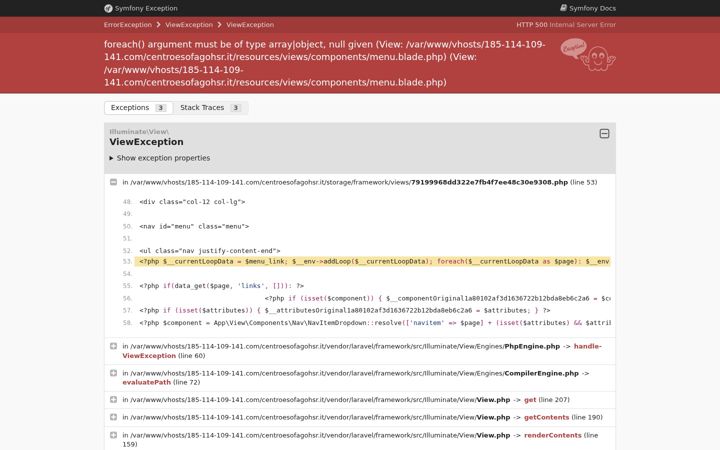Image resolution: width=720 pixels, height=450 pixels.
Task: Click the HTTP 500 Internal Server Error text
Action: (x=566, y=25)
